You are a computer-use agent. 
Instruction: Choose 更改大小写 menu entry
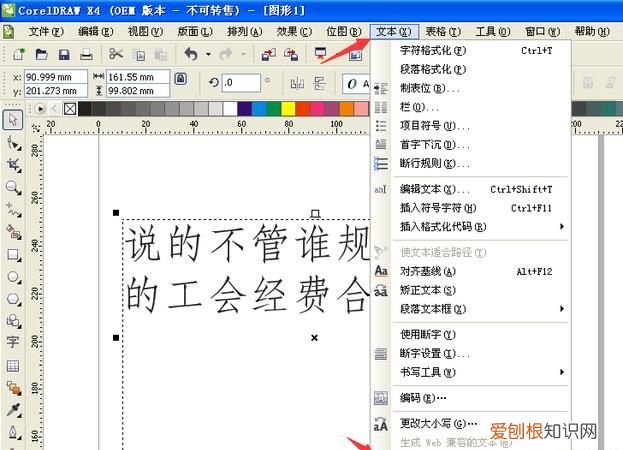pyautogui.click(x=471, y=424)
